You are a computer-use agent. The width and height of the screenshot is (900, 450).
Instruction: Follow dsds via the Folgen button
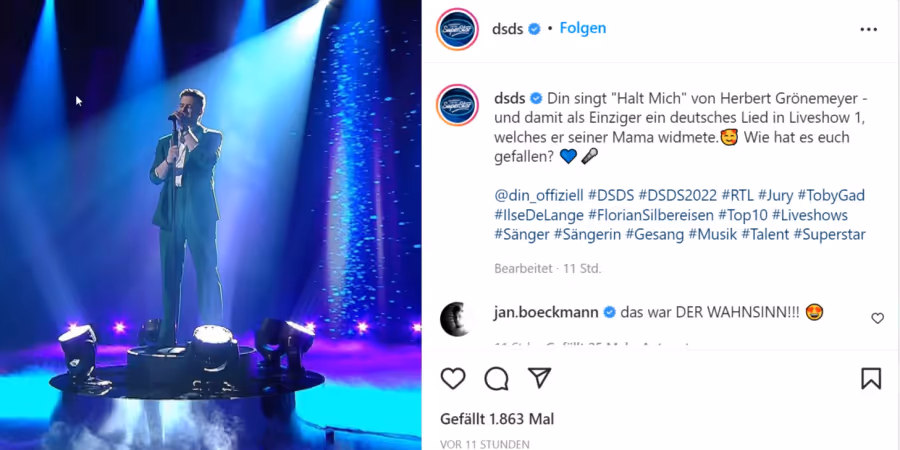[583, 28]
